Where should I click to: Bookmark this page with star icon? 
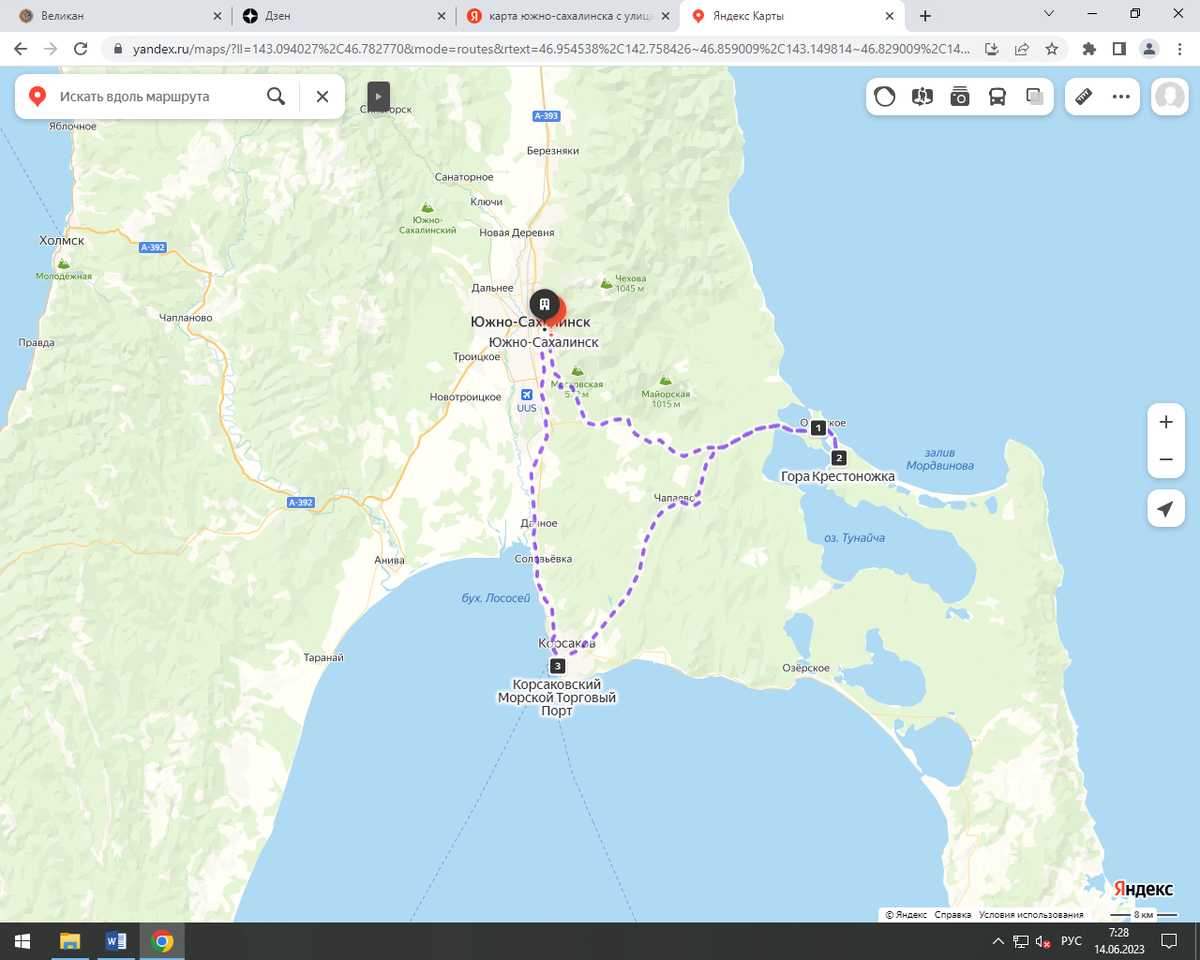1051,48
